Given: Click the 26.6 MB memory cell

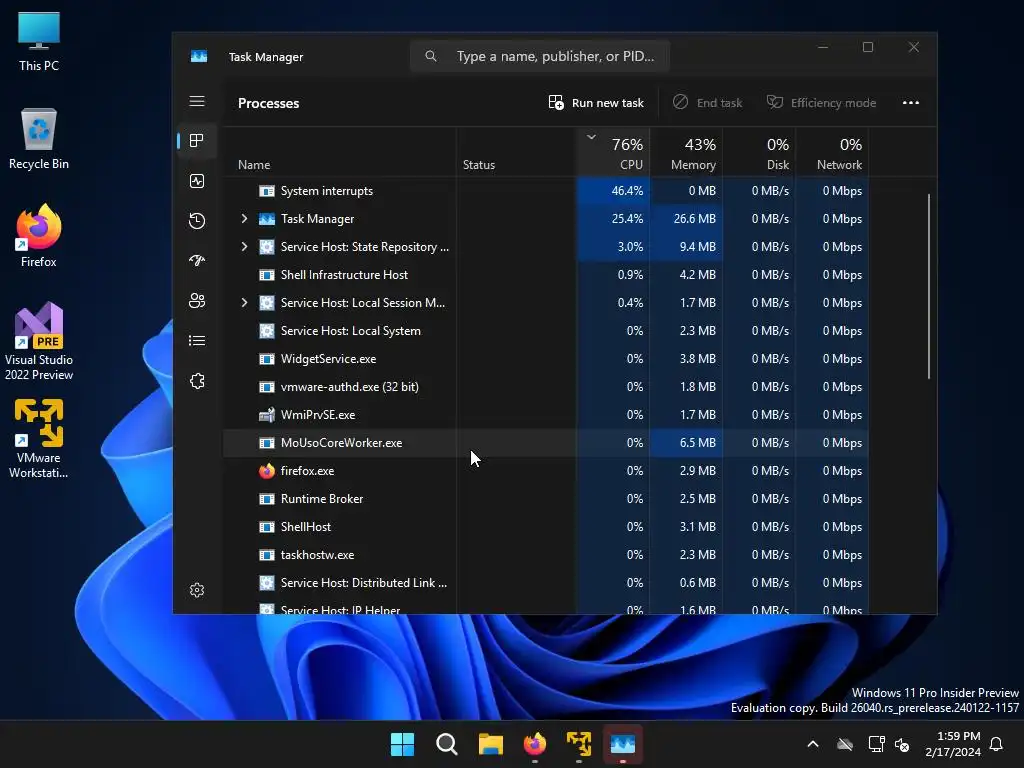Looking at the screenshot, I should 686,219.
